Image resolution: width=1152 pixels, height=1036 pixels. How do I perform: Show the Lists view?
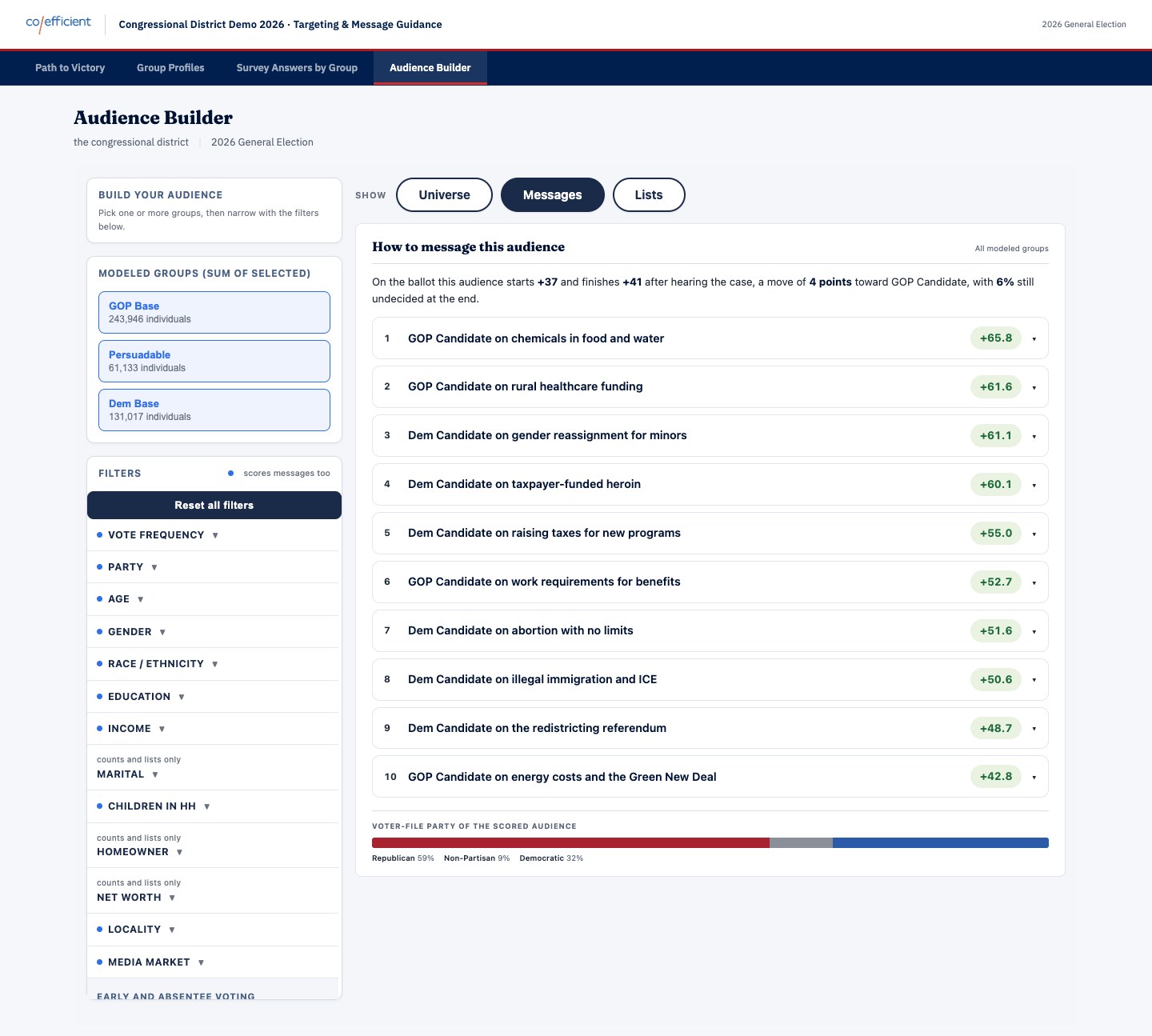pyautogui.click(x=649, y=195)
